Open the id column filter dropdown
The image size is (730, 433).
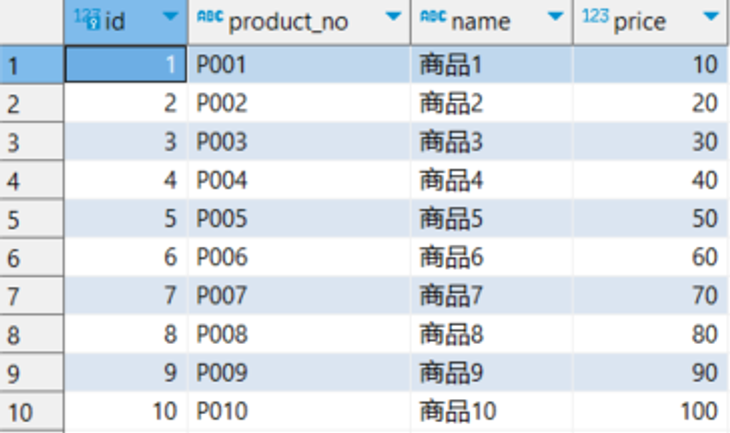click(x=170, y=18)
